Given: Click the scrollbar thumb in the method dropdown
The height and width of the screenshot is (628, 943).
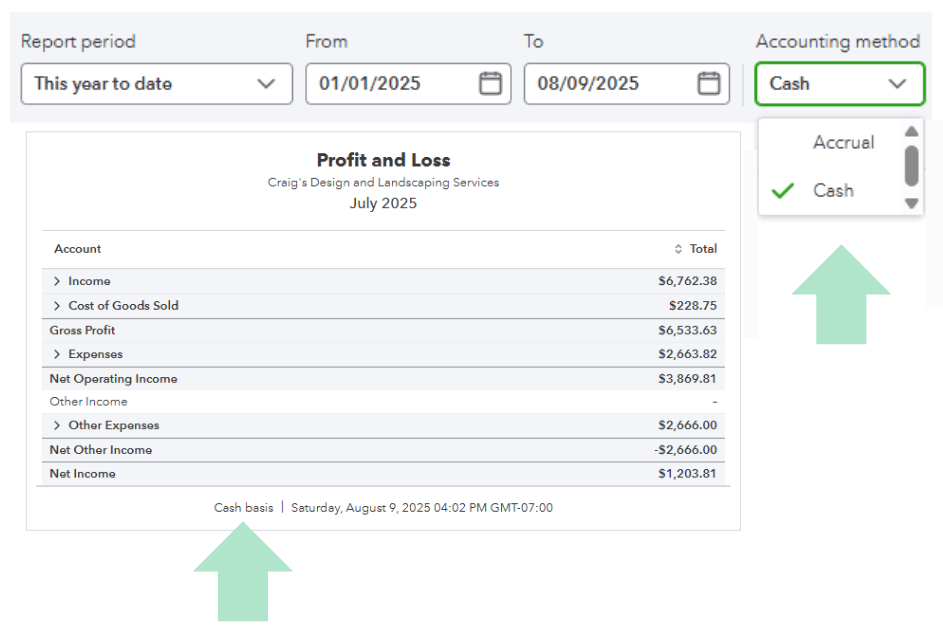Looking at the screenshot, I should click(911, 166).
